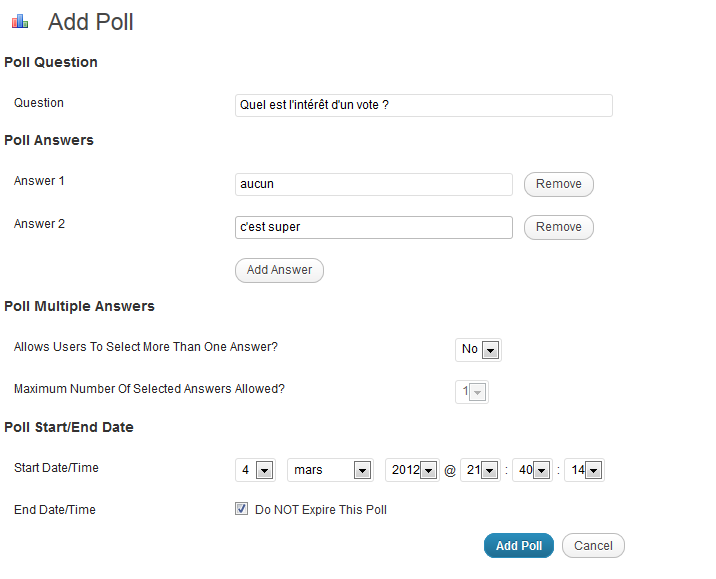Screen dimensions: 716x579
Task: Open the hour dropdown showing 21
Action: click(480, 470)
